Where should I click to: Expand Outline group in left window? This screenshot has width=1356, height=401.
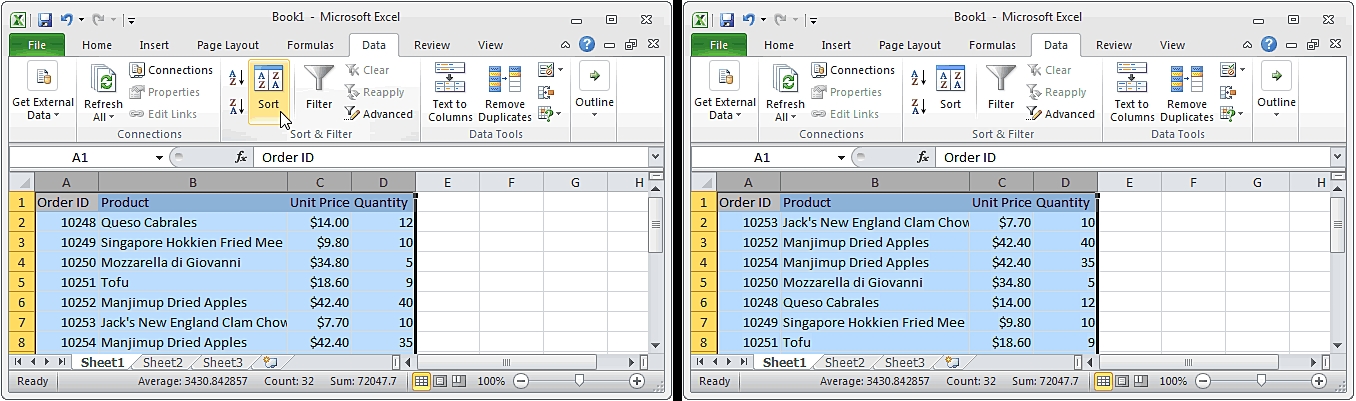594,92
